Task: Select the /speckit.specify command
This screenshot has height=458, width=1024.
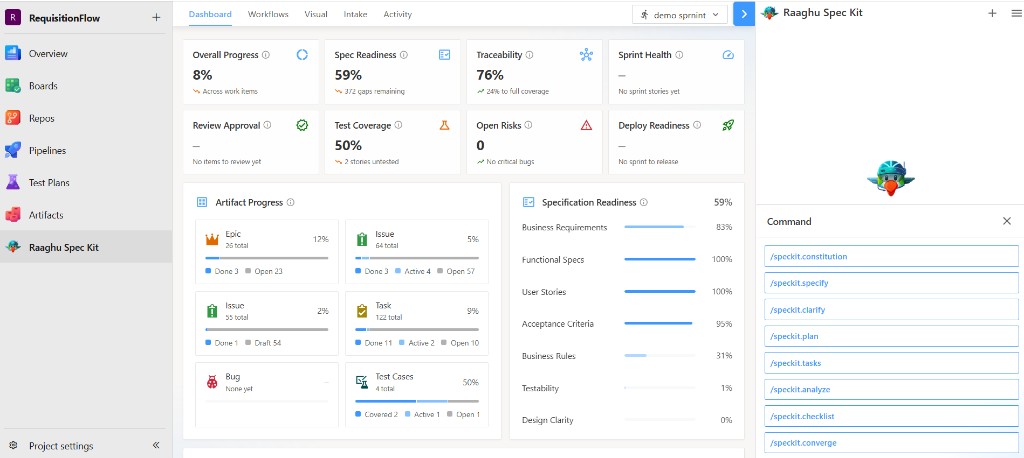Action: (x=891, y=283)
